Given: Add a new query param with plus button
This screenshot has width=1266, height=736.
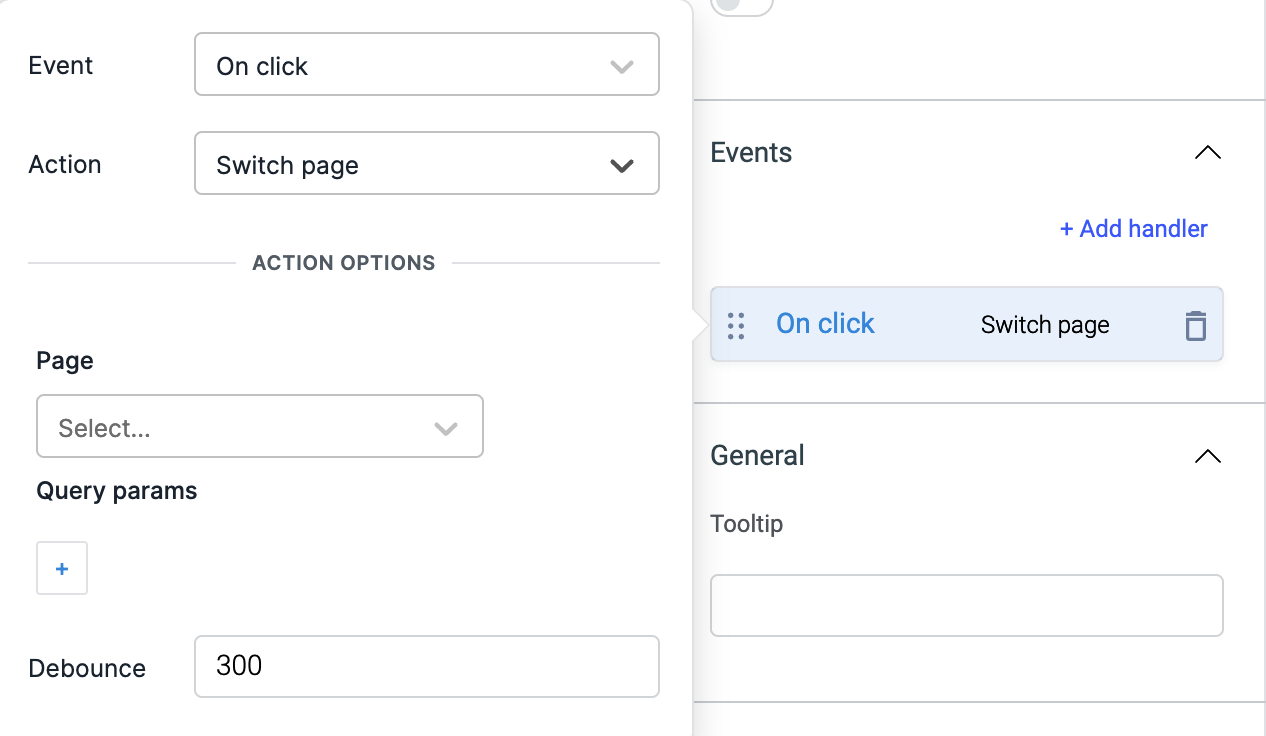Looking at the screenshot, I should [62, 568].
